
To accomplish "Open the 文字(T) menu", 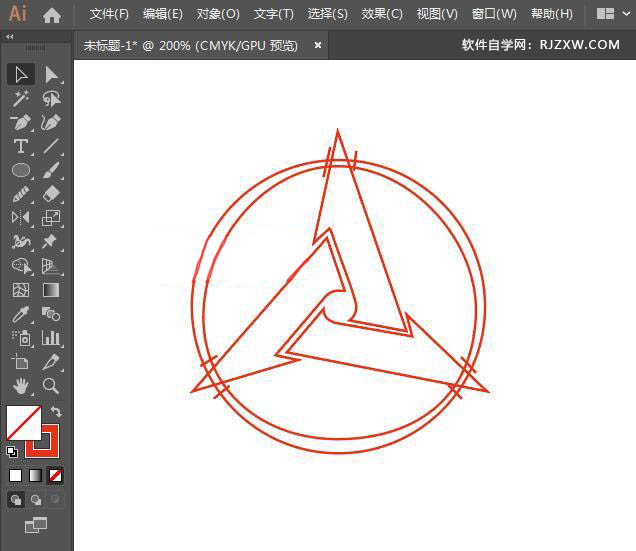I will [274, 14].
